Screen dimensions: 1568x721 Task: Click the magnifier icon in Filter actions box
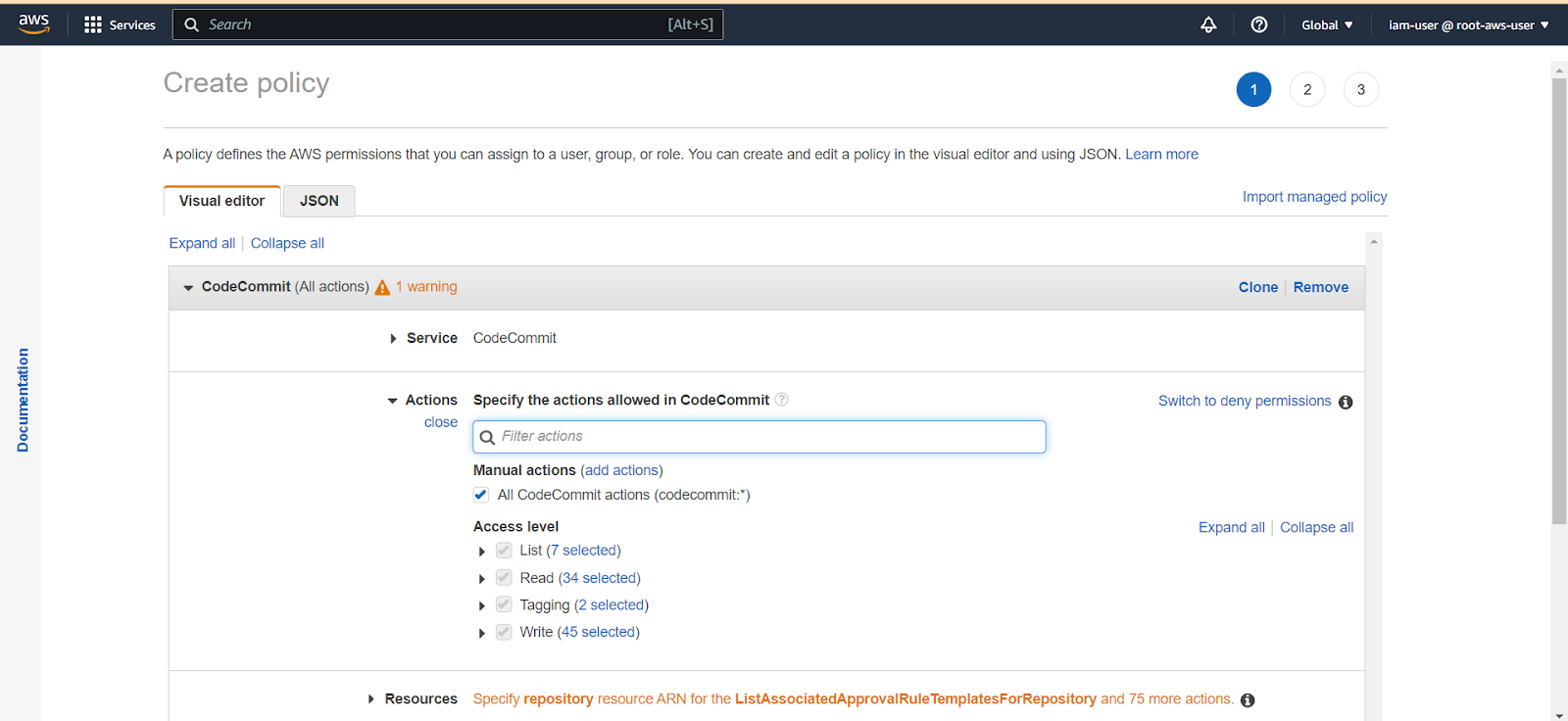(487, 437)
